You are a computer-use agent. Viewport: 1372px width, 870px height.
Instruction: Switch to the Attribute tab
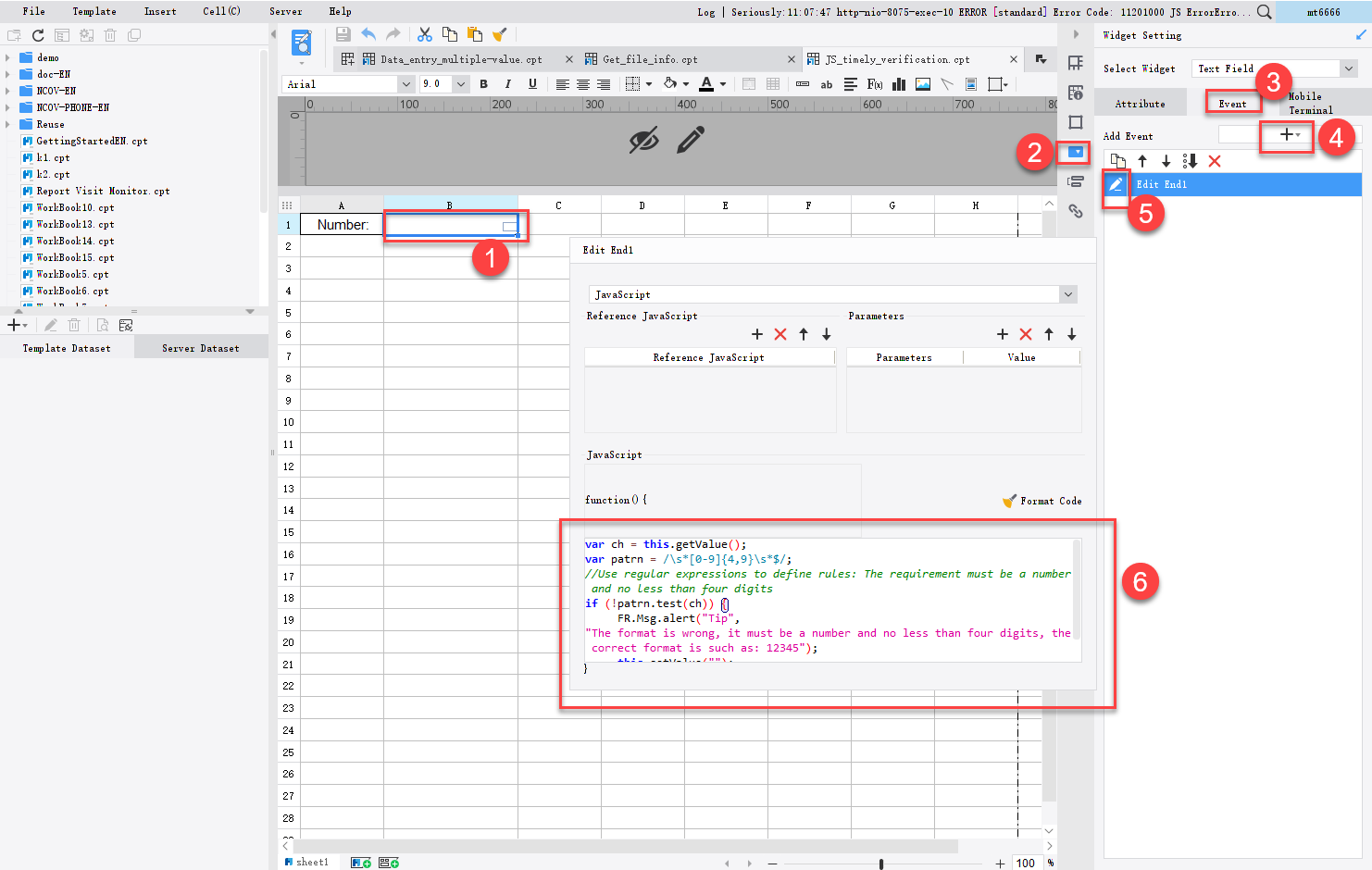pos(1141,103)
